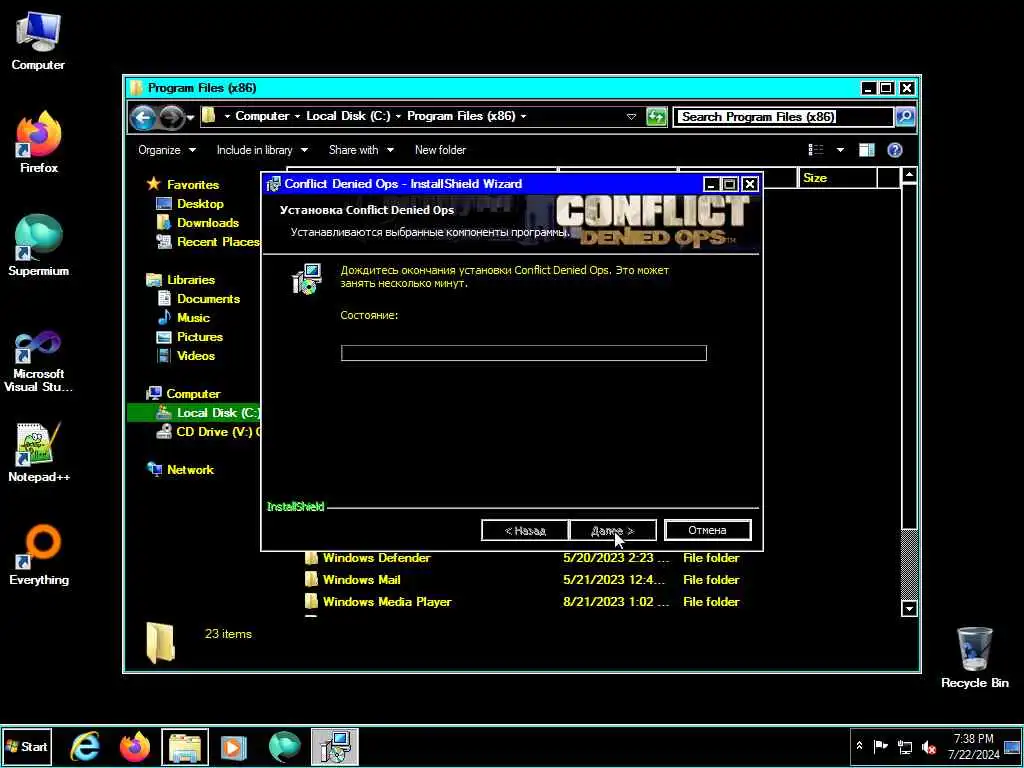
Task: Expand dropdown arrow after Program Files (x86) breadcrumb
Action: [x=523, y=116]
